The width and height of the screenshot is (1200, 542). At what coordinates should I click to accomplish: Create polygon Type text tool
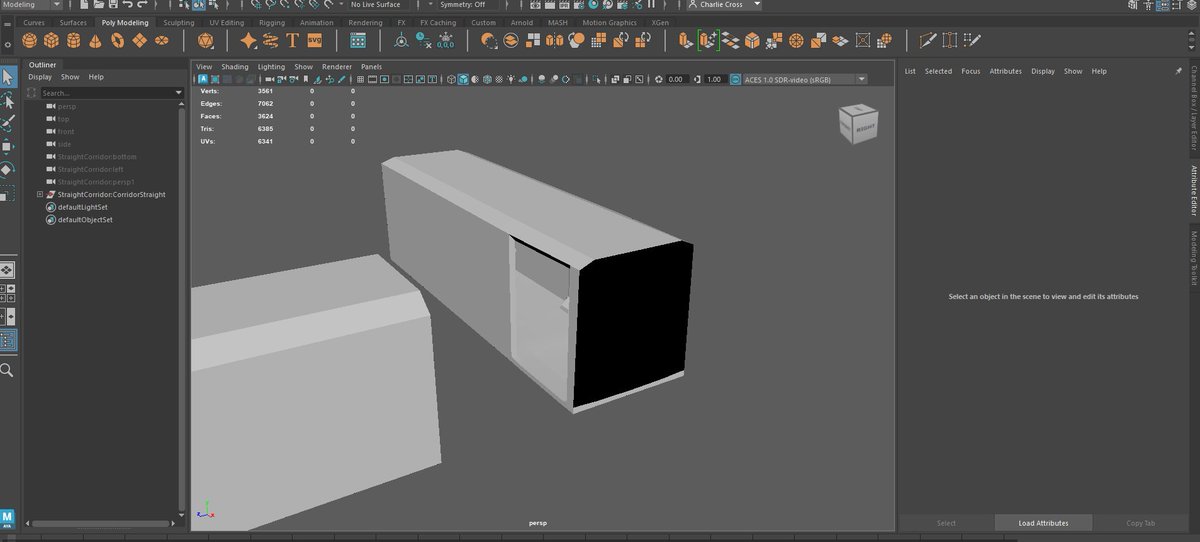292,40
